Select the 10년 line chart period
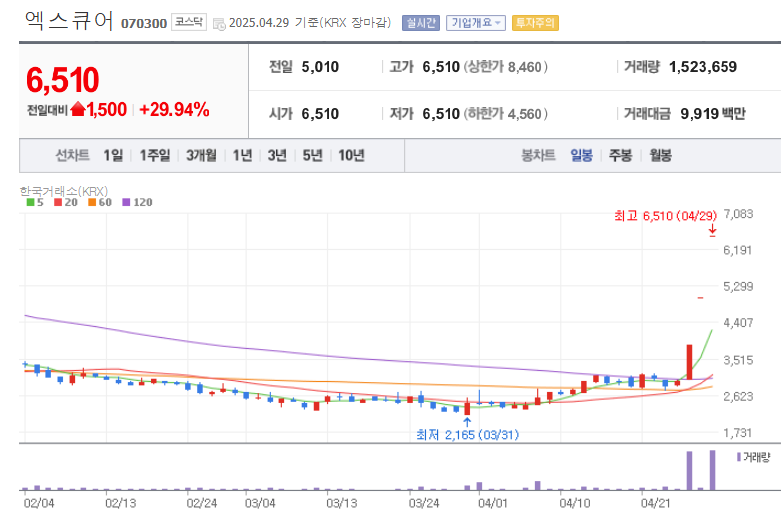The width and height of the screenshot is (781, 529). [x=351, y=155]
